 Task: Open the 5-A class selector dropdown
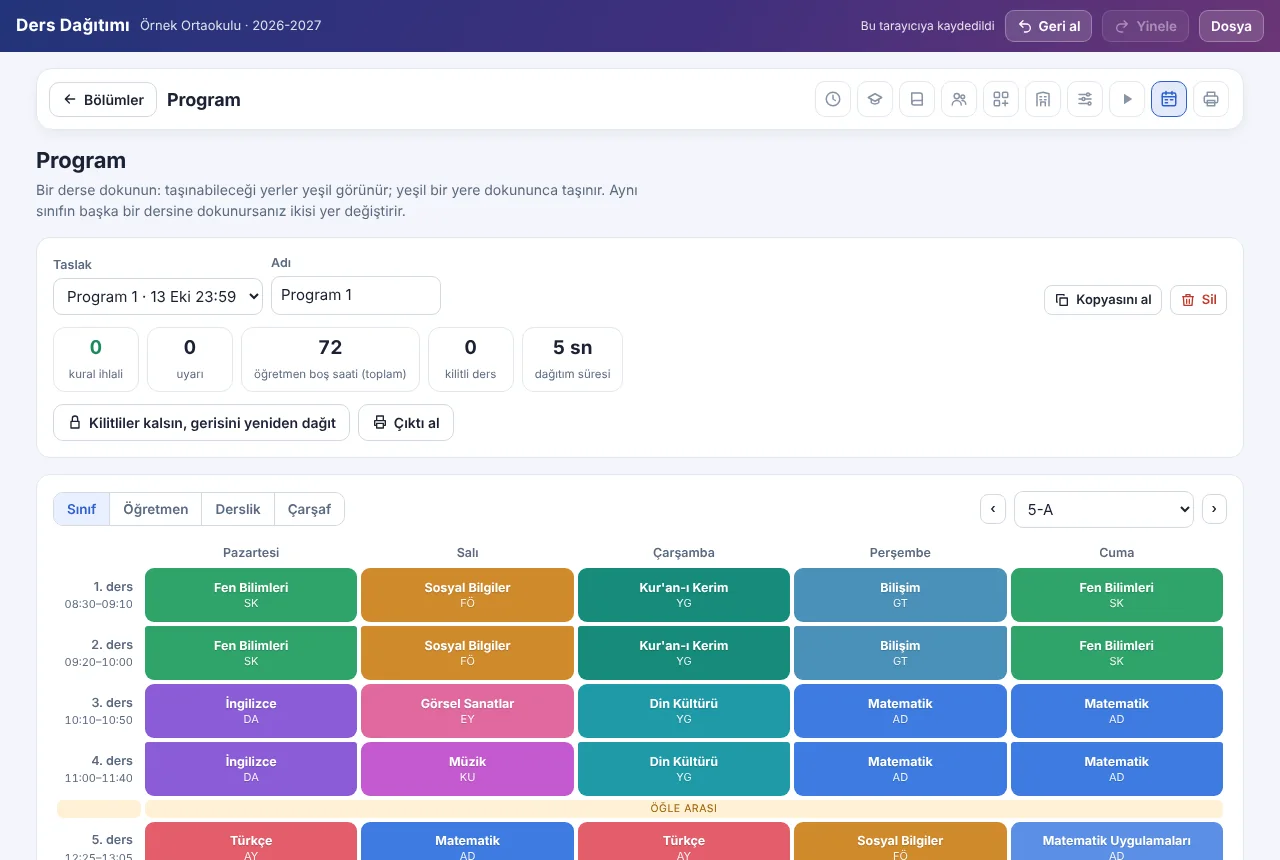point(1104,509)
